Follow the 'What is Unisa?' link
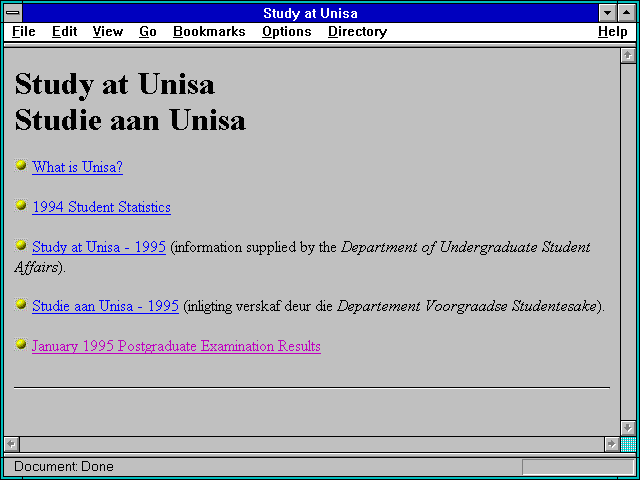This screenshot has width=640, height=480. [x=78, y=167]
